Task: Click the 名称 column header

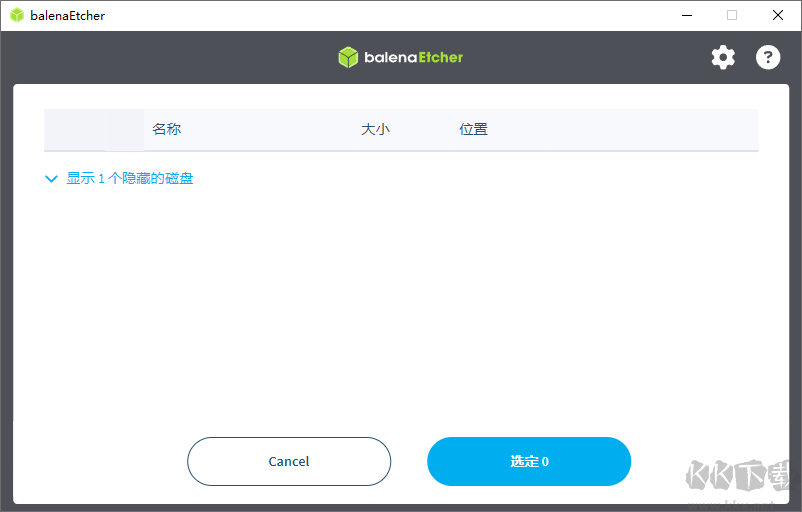Action: click(x=166, y=129)
